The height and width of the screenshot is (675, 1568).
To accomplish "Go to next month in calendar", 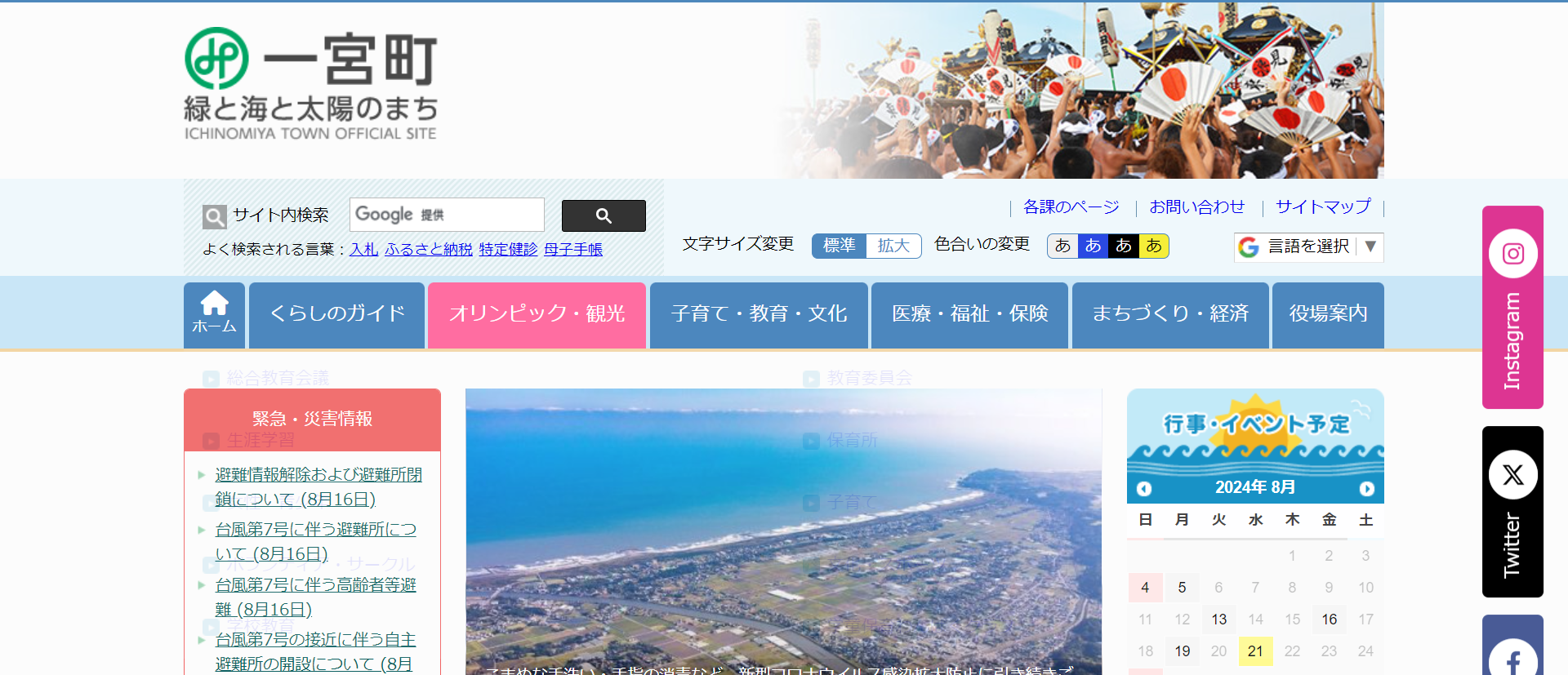I will (1366, 488).
